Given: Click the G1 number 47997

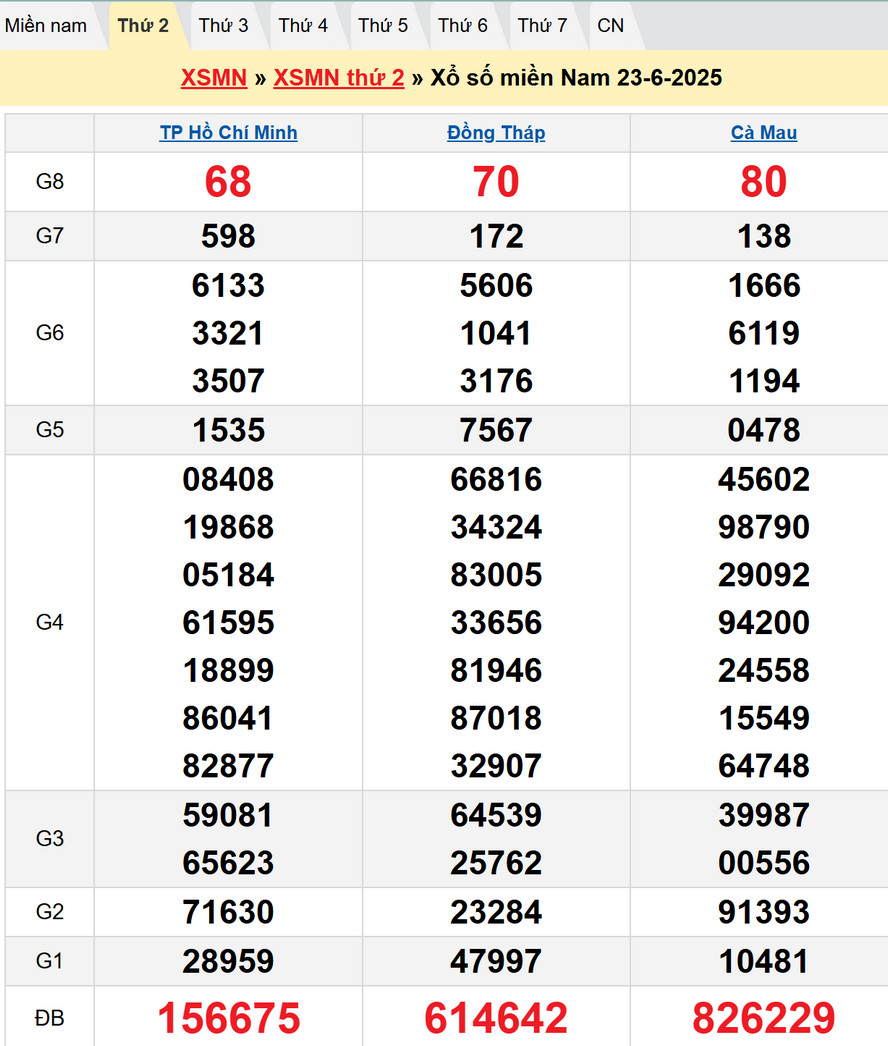Looking at the screenshot, I should point(496,962).
